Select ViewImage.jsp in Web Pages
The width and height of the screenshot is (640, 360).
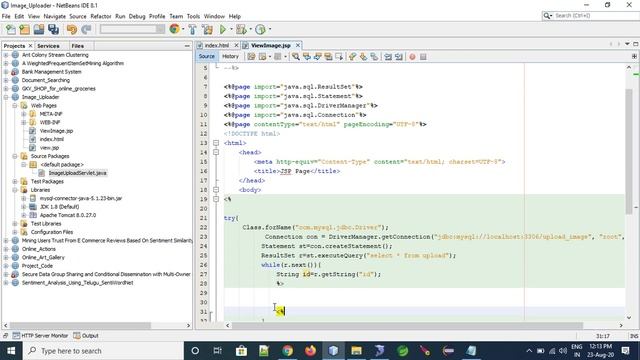click(x=56, y=131)
